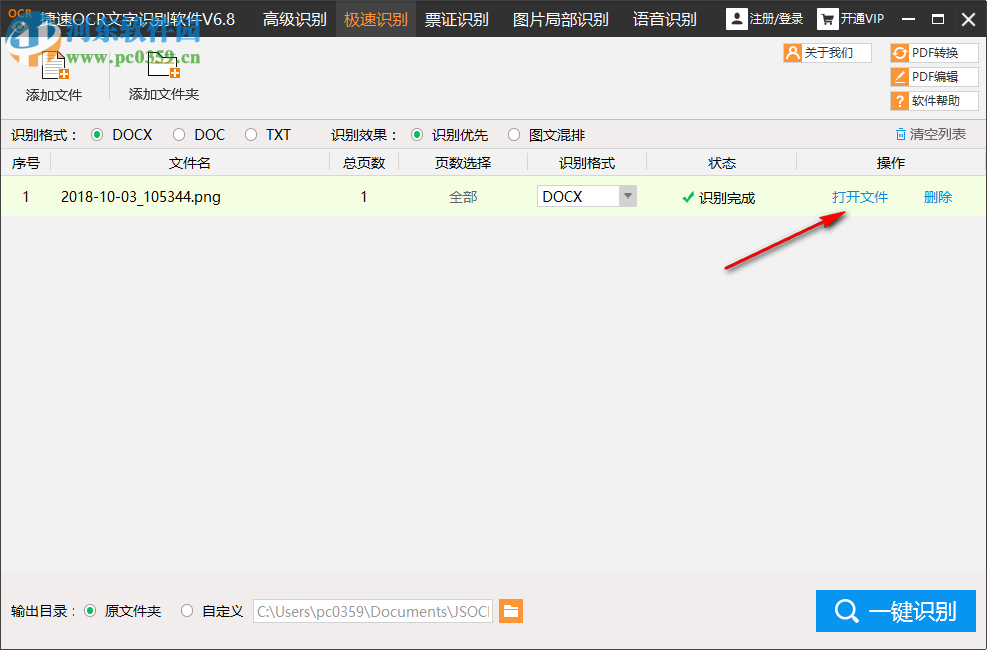Switch to the 票证识别 tab

(x=457, y=18)
